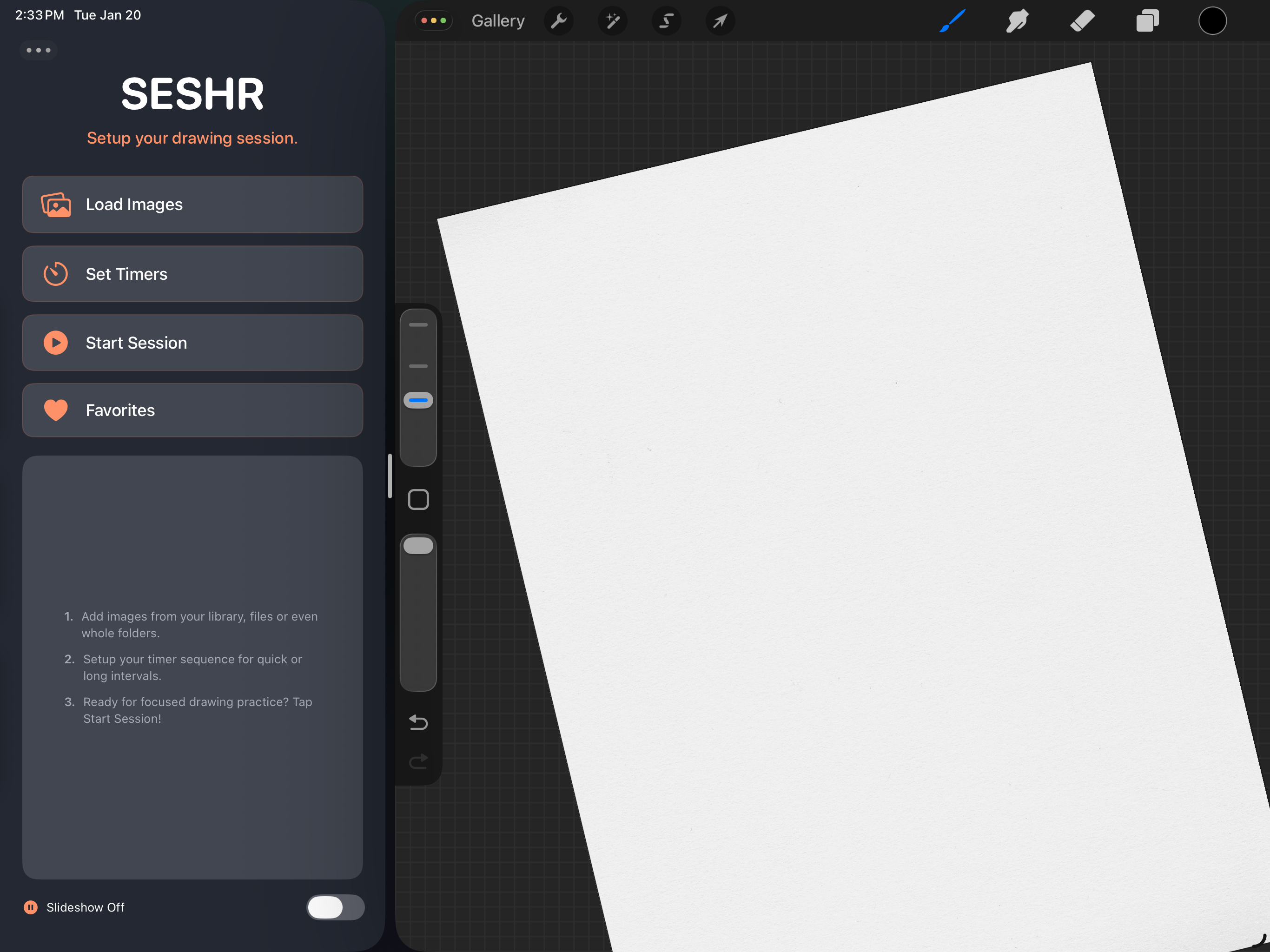Open the Actions wrench menu

[559, 20]
